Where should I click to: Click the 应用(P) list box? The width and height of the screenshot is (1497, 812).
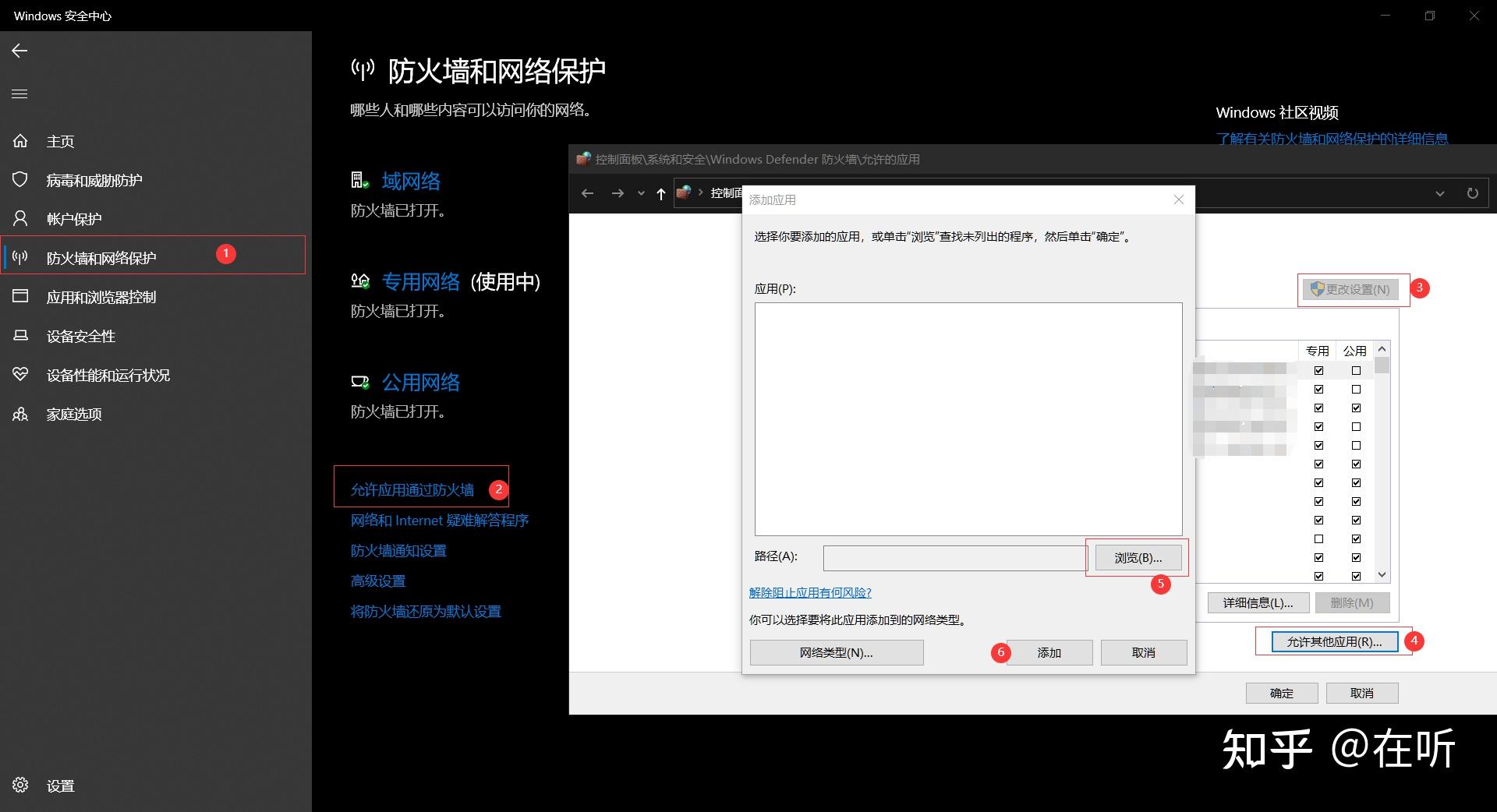[968, 418]
